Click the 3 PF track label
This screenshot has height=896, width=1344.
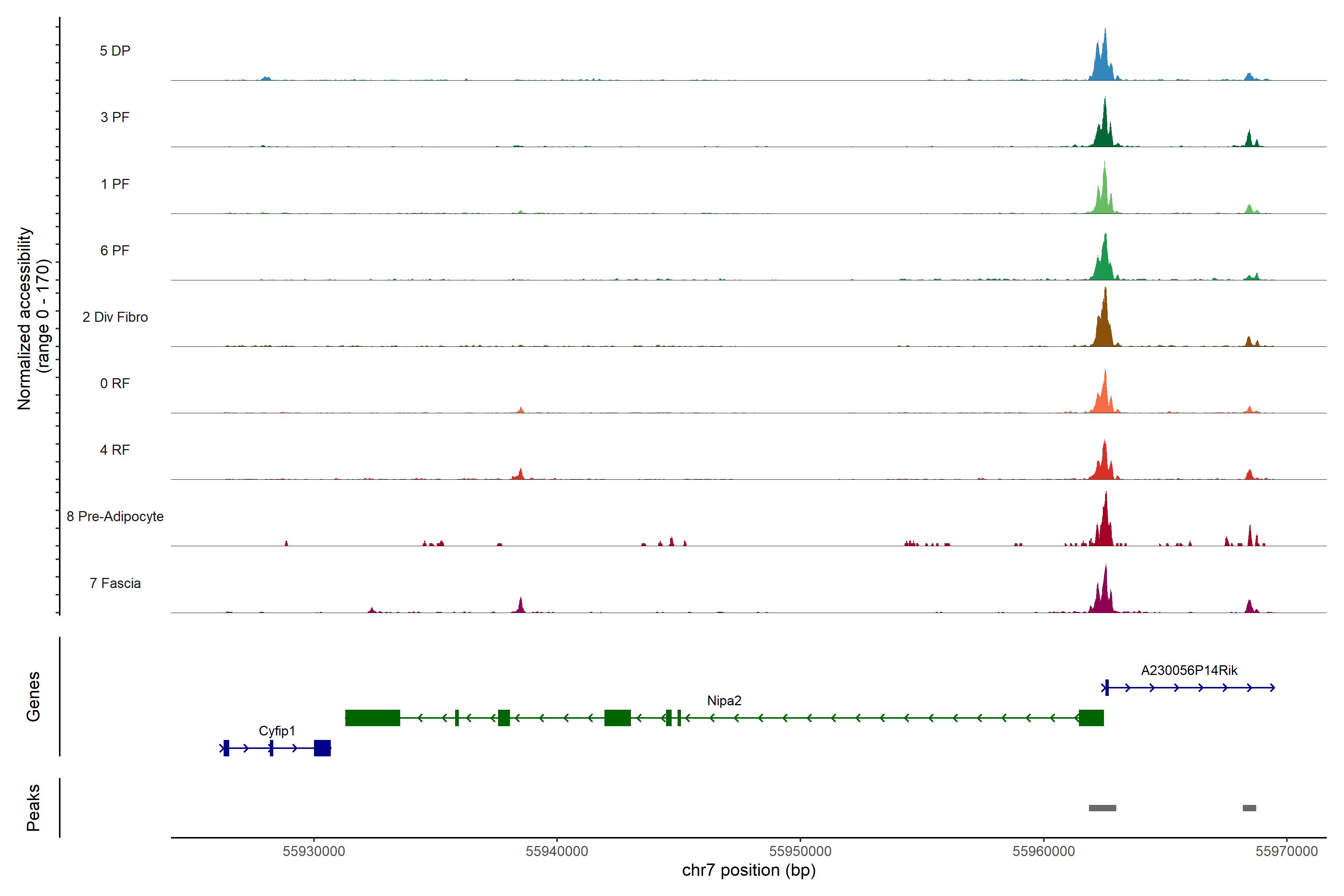[x=115, y=117]
